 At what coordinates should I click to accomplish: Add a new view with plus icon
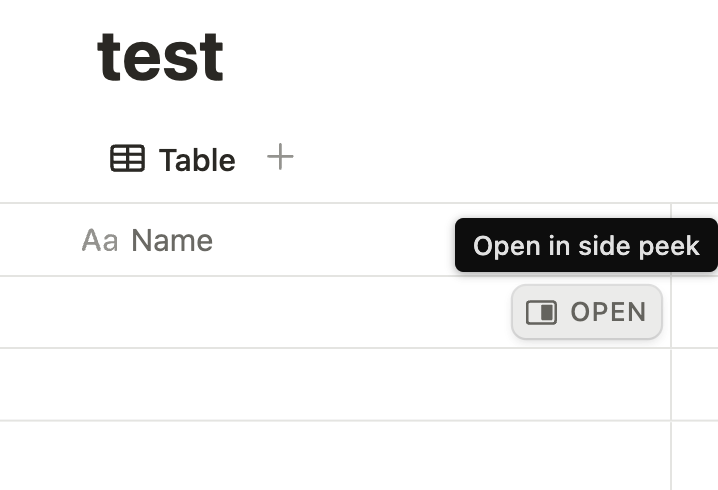(280, 157)
